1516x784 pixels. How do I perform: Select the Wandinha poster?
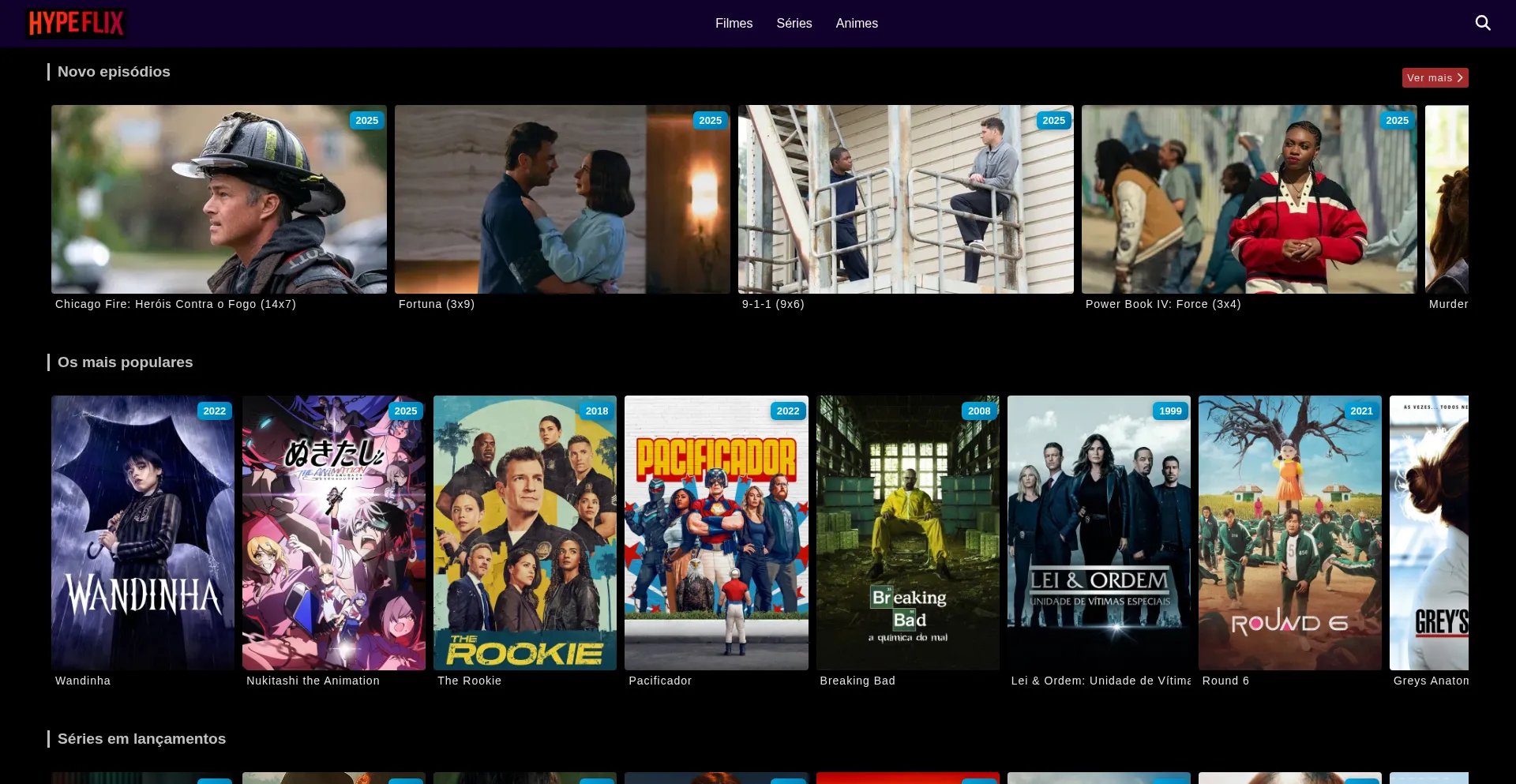click(142, 533)
